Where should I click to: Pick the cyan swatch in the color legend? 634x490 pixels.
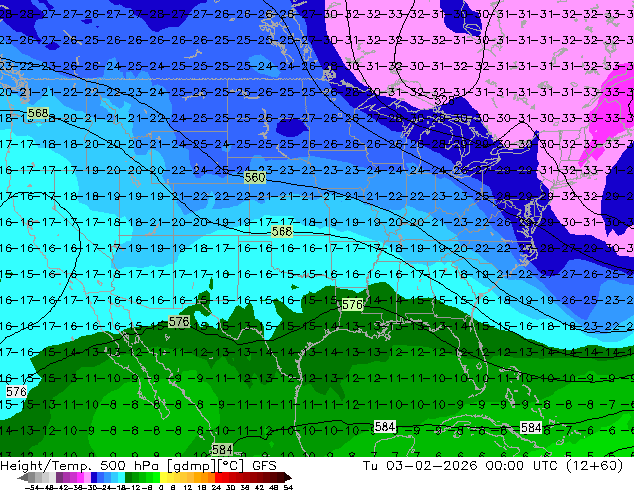click(x=122, y=477)
